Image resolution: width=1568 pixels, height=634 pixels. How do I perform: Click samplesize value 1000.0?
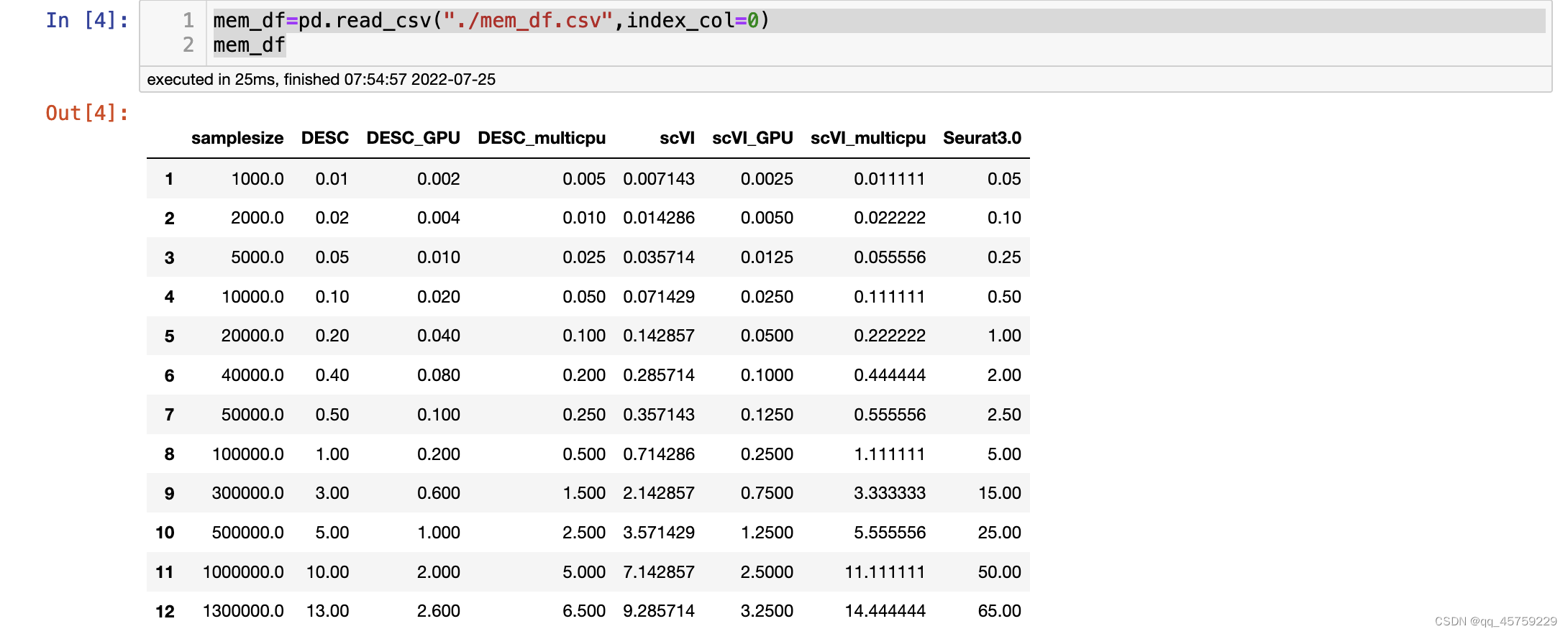(257, 179)
